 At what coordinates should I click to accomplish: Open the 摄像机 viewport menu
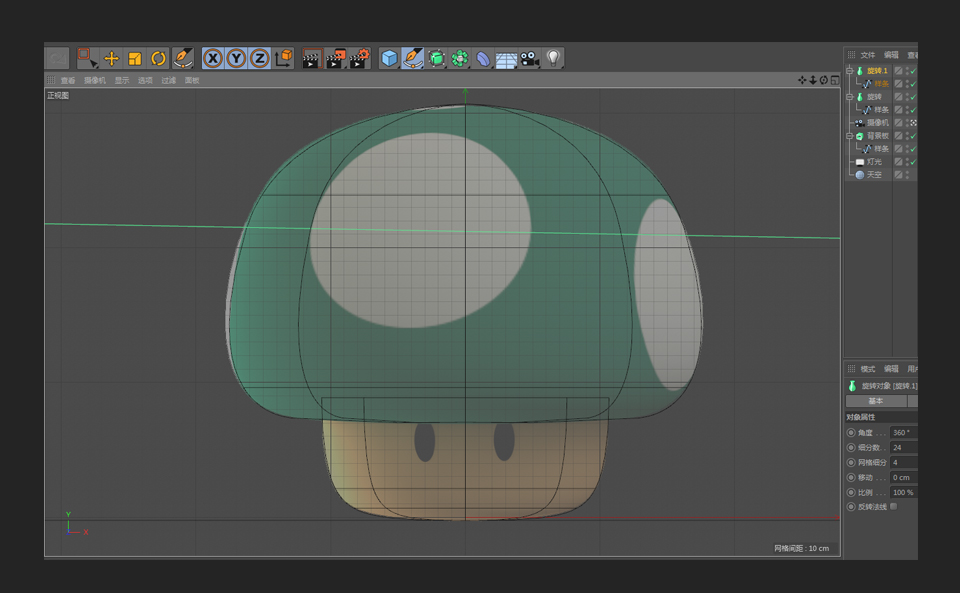[x=95, y=80]
